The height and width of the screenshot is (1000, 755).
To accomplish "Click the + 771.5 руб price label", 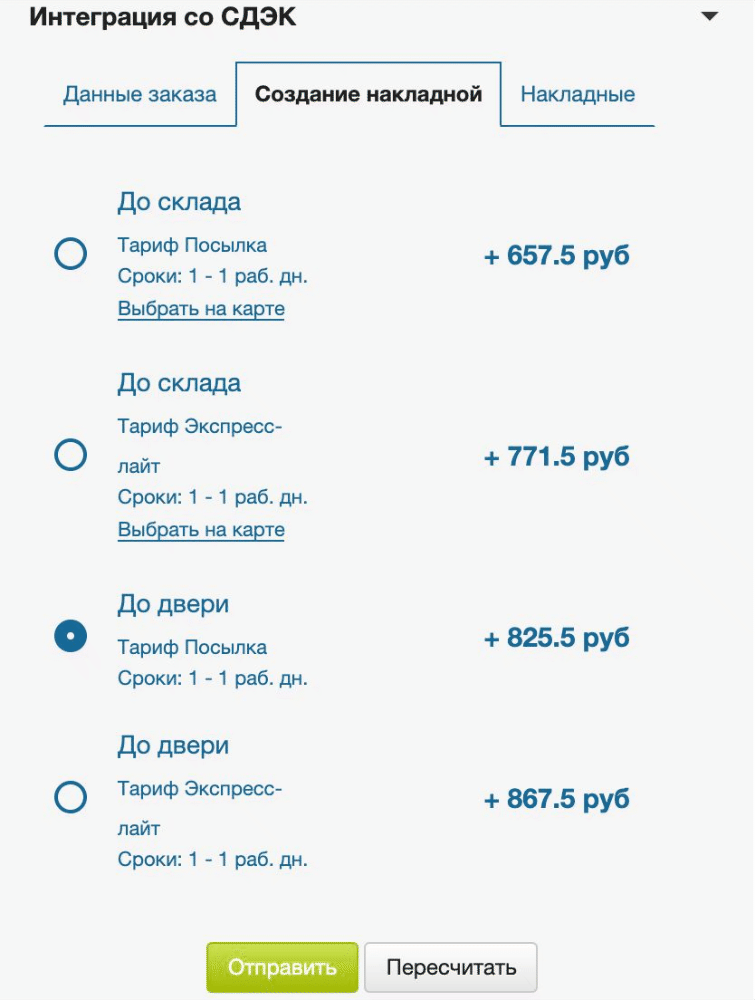I will tap(557, 457).
